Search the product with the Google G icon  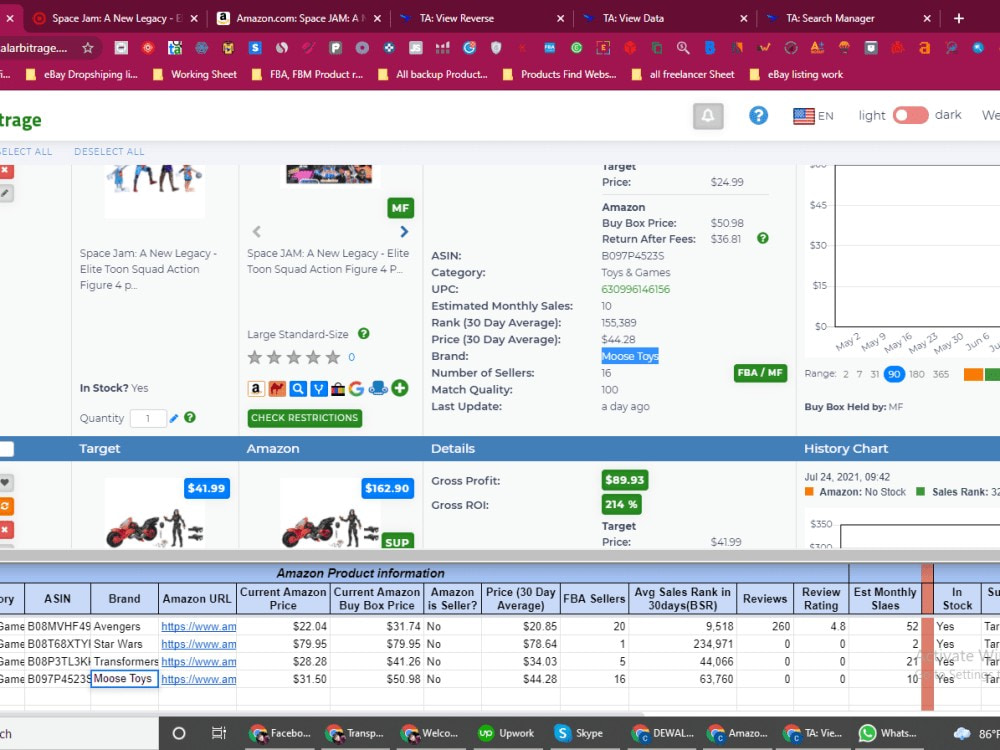(357, 388)
